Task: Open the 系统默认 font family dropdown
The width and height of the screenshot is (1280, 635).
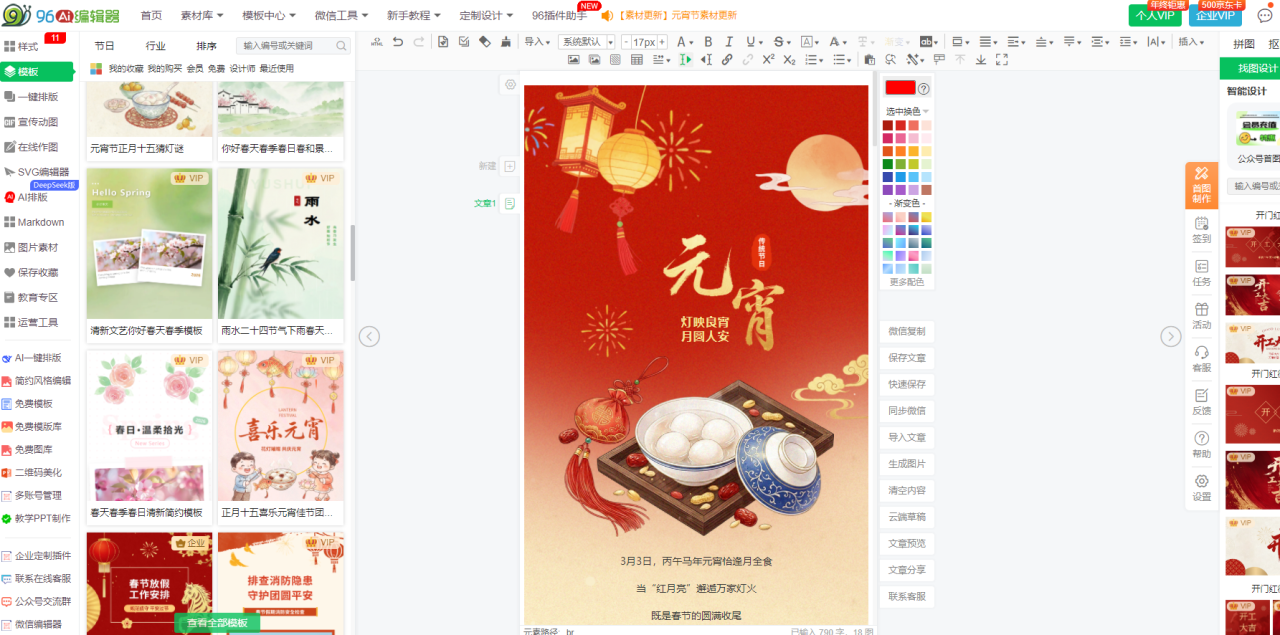Action: click(x=587, y=42)
